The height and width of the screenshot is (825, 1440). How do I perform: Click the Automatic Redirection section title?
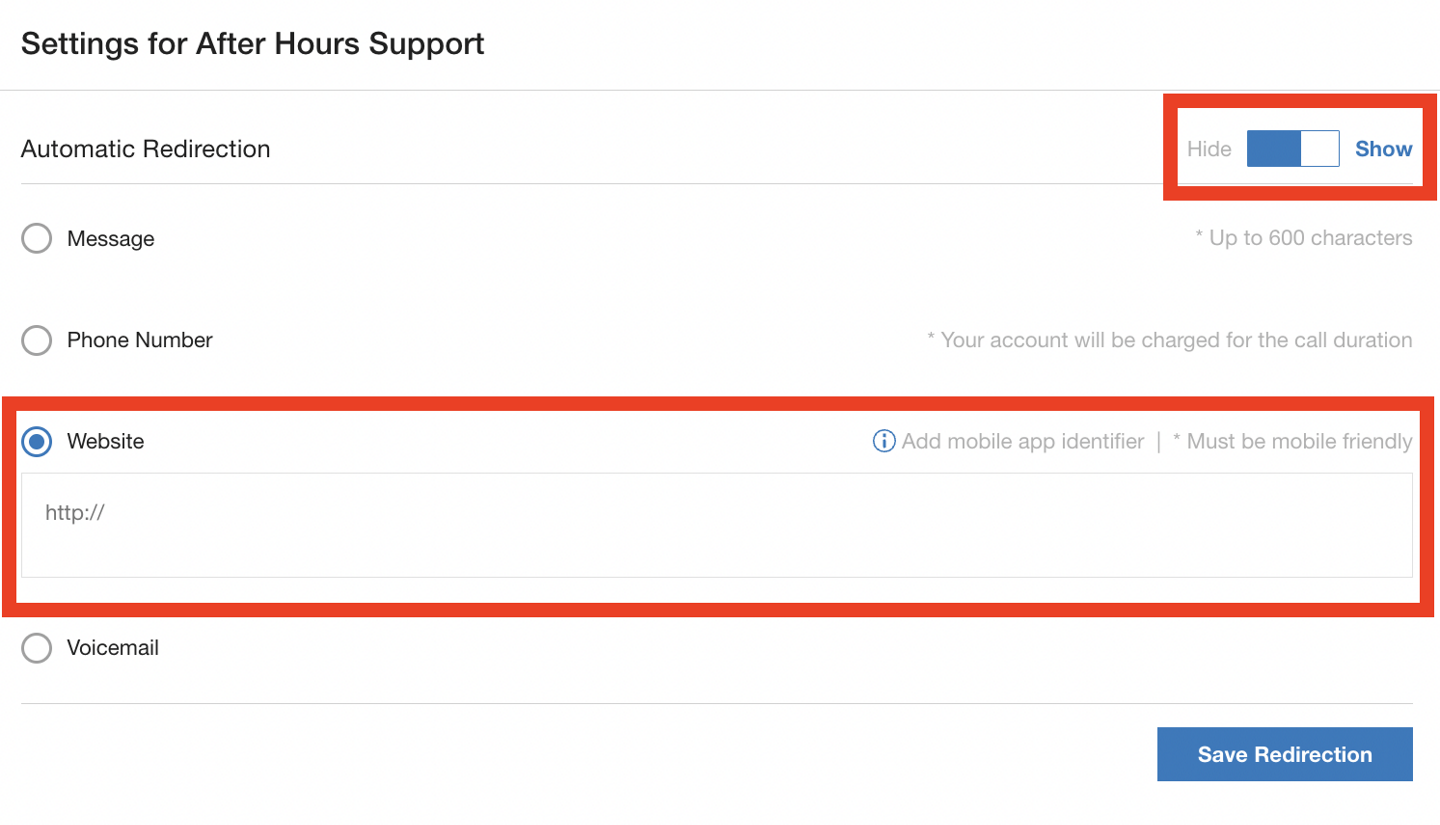147,148
